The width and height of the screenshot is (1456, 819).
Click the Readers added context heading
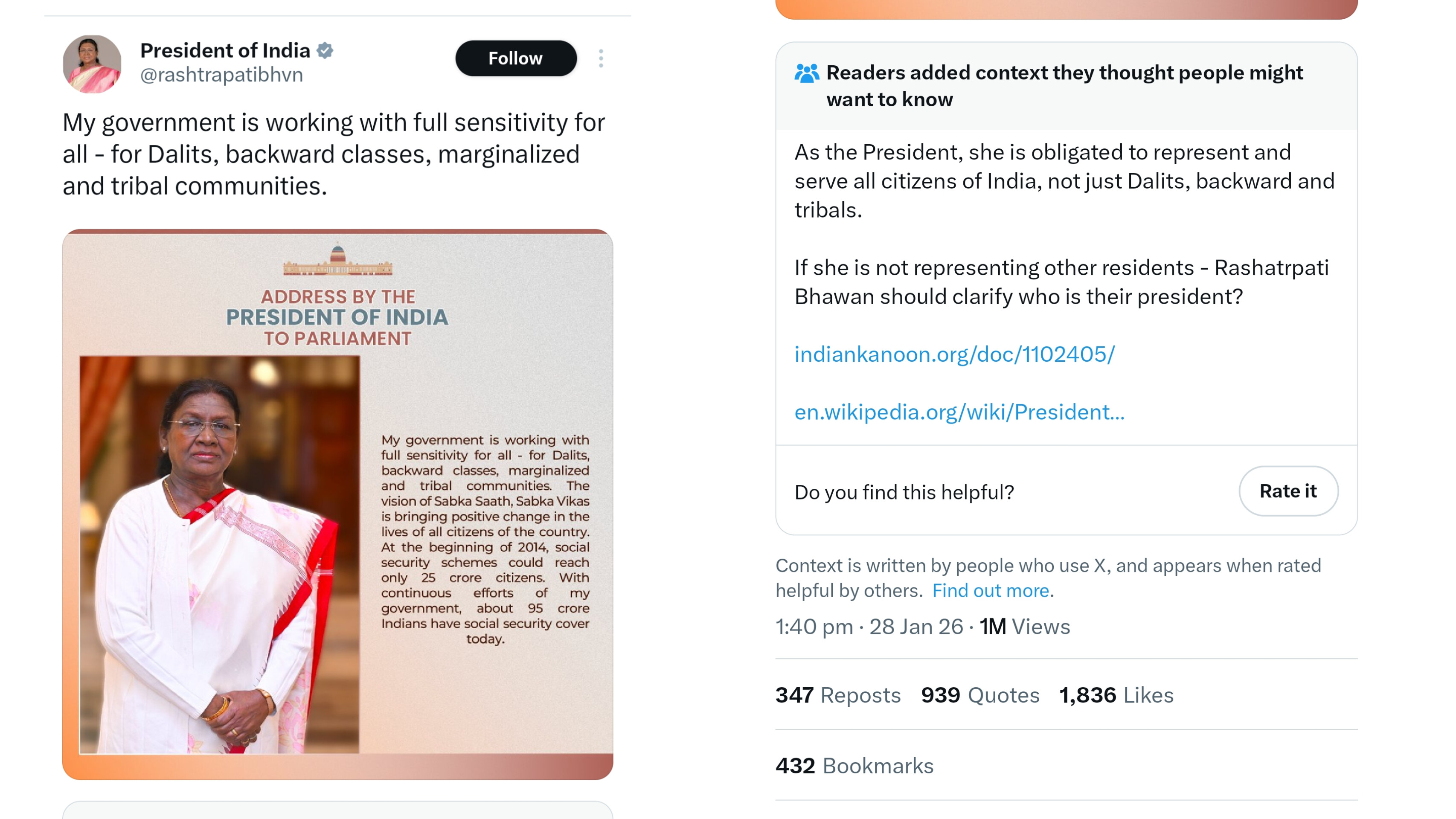(x=1064, y=86)
